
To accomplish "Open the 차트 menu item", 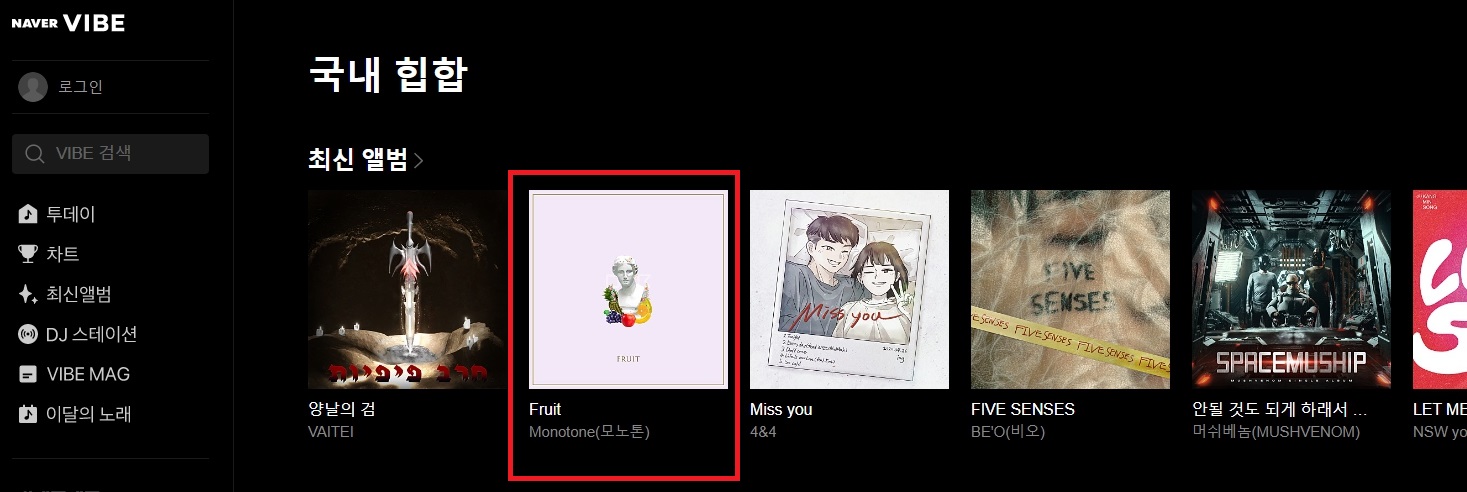I will click(x=63, y=254).
